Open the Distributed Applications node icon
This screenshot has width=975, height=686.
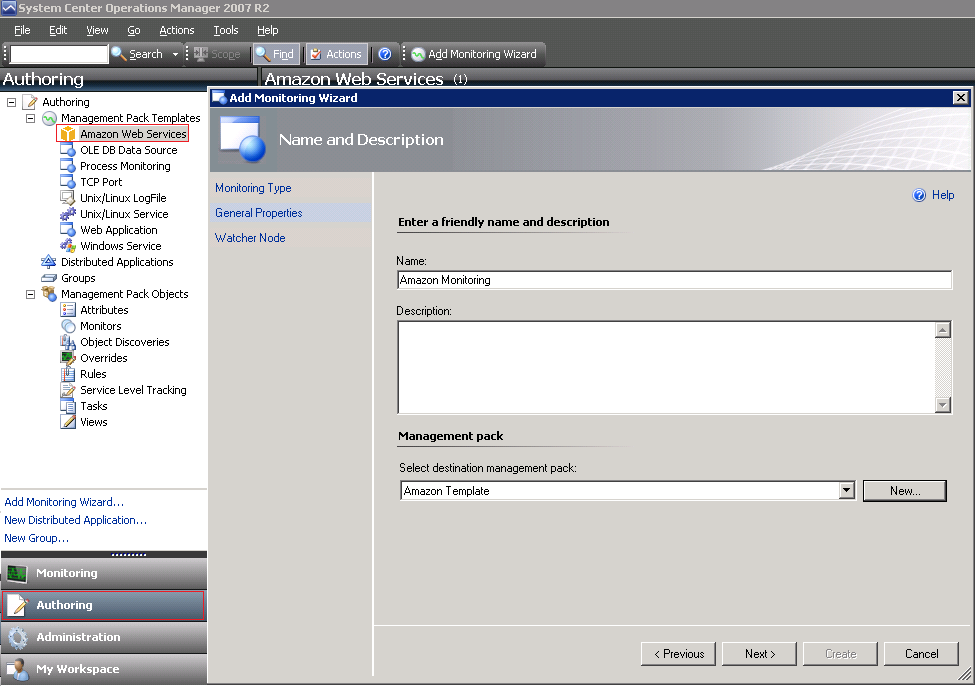point(48,262)
